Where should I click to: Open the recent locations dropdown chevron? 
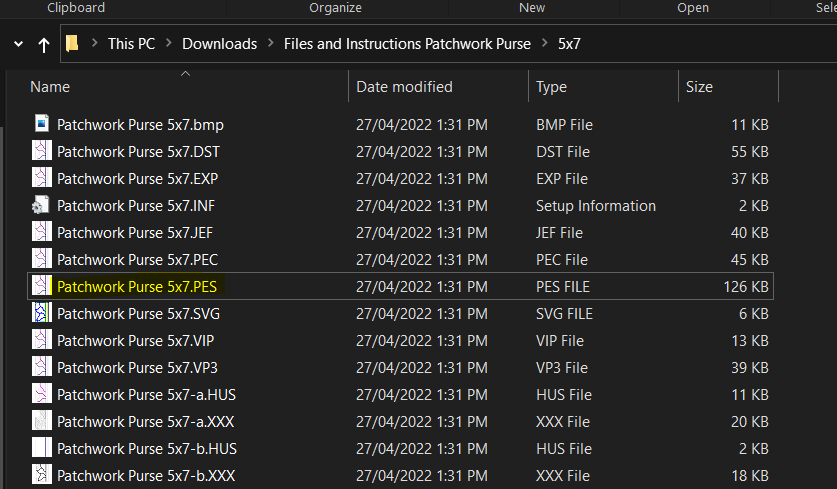coord(18,45)
